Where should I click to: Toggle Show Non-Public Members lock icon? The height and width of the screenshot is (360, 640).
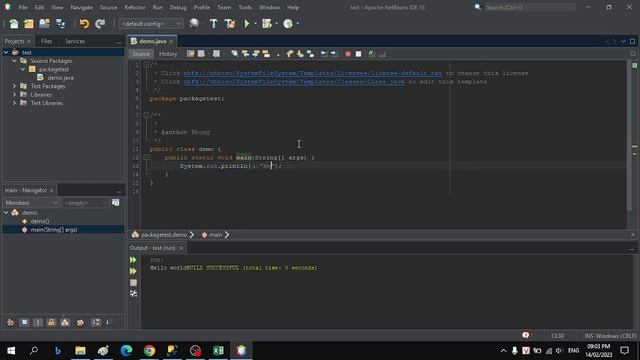pyautogui.click(x=51, y=322)
